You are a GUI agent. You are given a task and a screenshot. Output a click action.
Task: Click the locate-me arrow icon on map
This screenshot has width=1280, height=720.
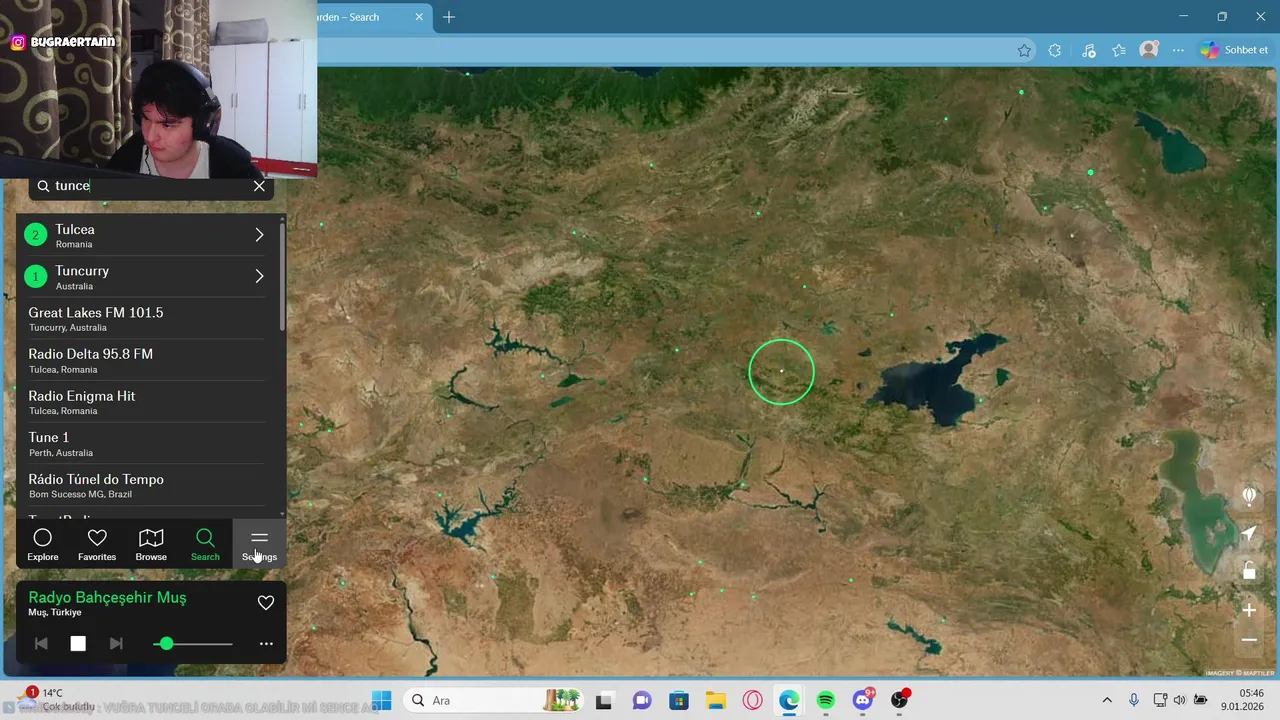tap(1249, 534)
